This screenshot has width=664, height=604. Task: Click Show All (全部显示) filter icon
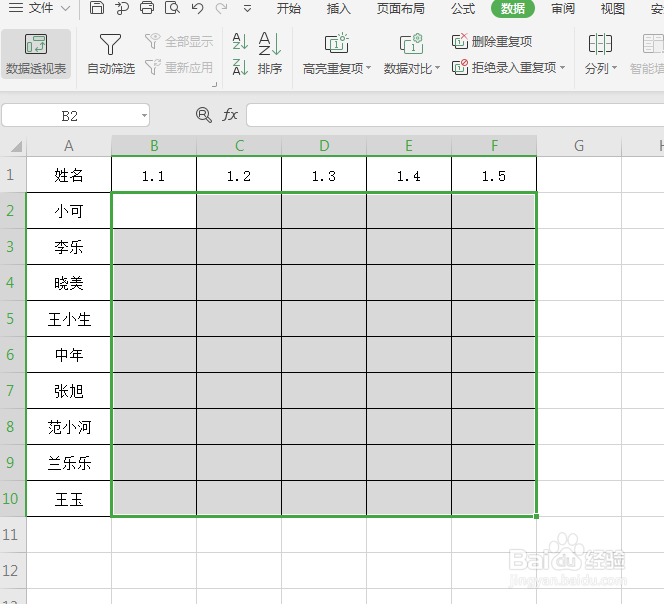tap(152, 41)
